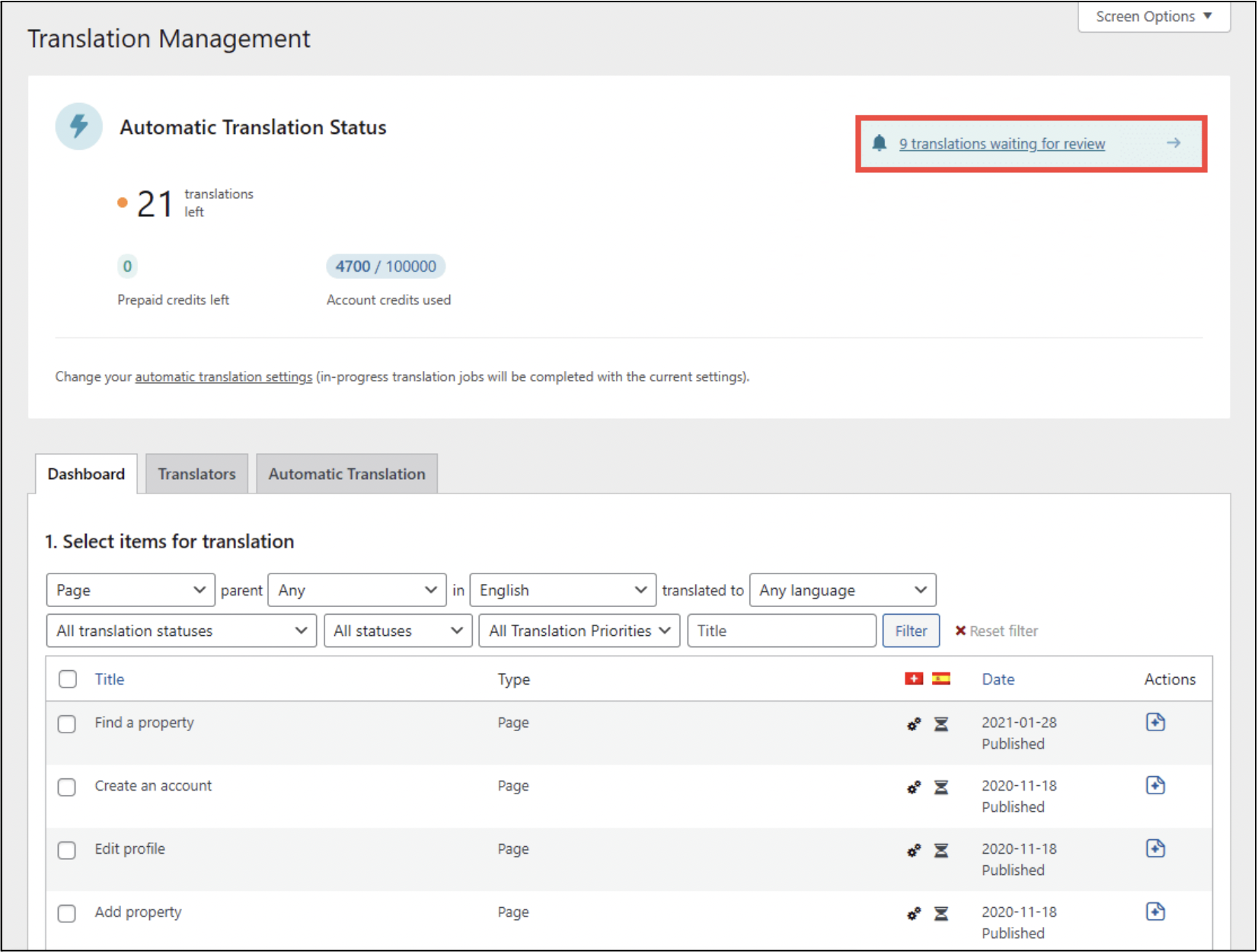Toggle the select-all checkbox in table header
Screen dimensions: 1258x952
pyautogui.click(x=68, y=679)
